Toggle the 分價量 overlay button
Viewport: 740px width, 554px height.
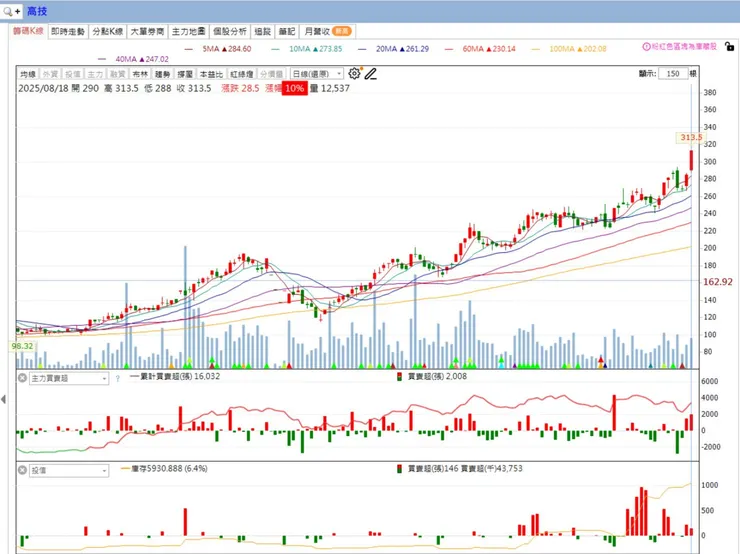pyautogui.click(x=271, y=74)
